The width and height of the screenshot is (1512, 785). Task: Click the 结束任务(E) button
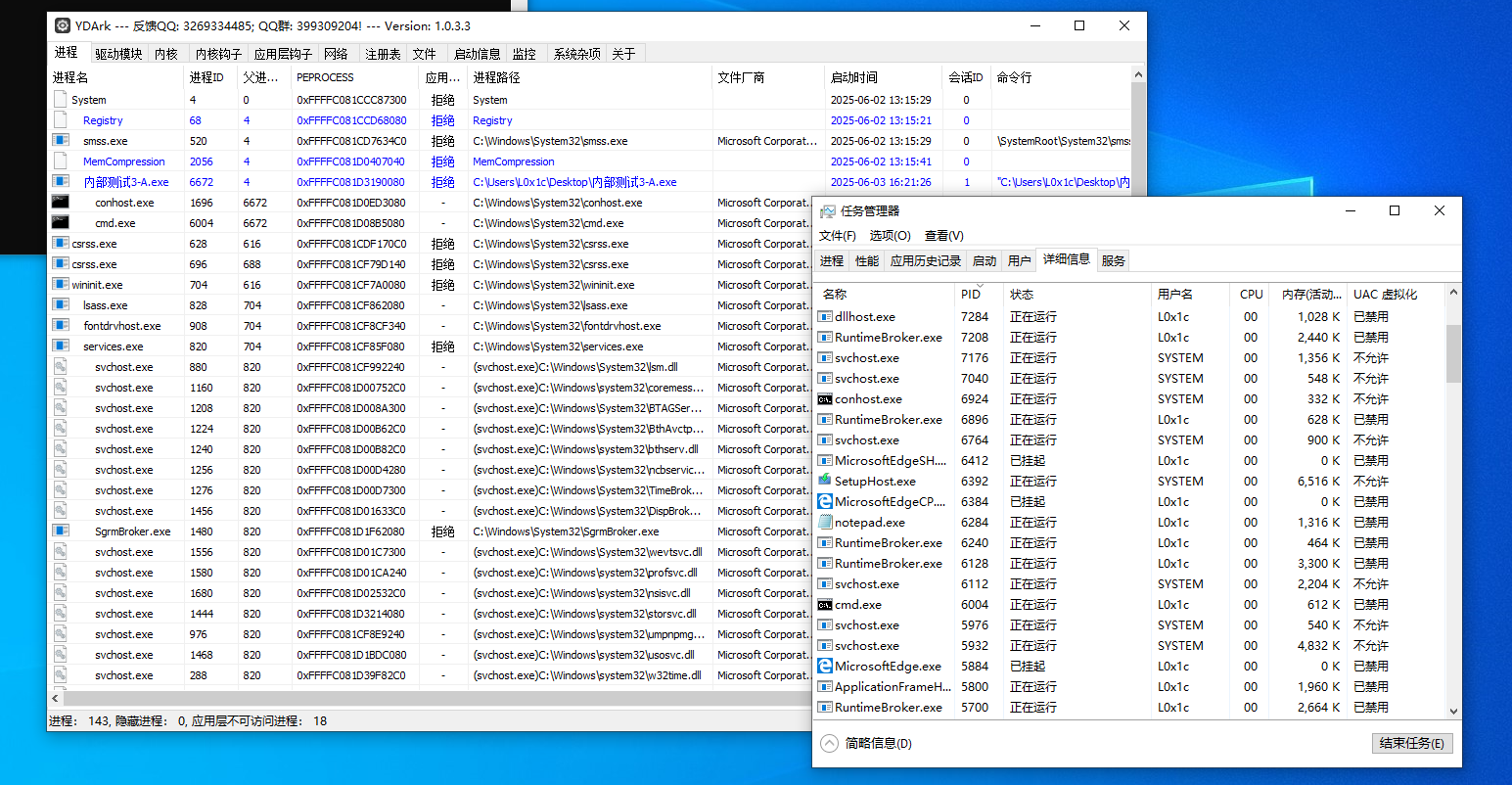pyautogui.click(x=1411, y=743)
